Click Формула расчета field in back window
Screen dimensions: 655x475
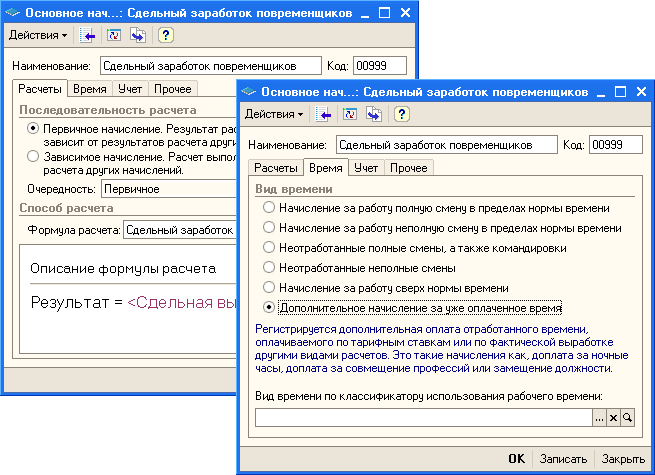(x=180, y=230)
